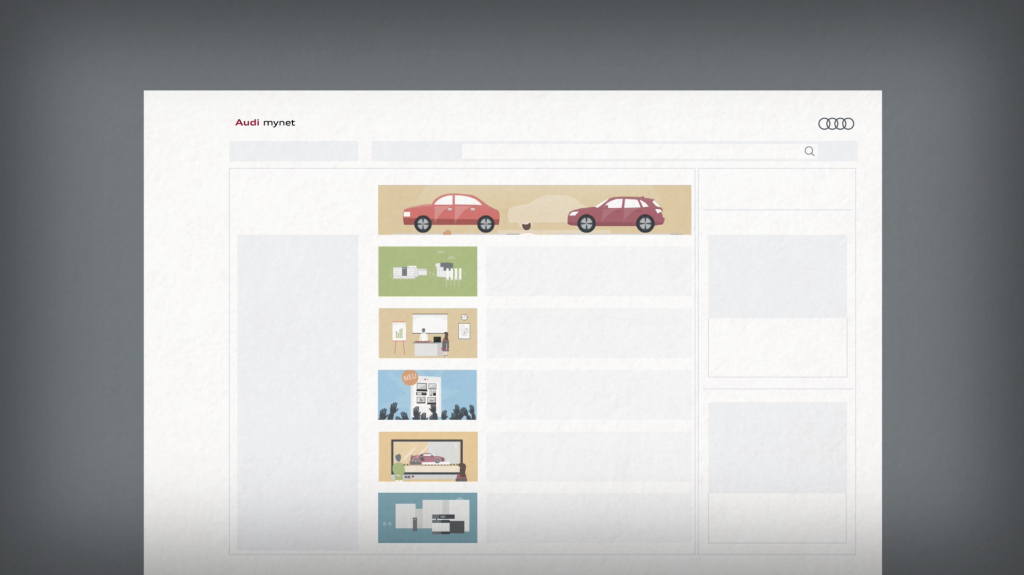The height and width of the screenshot is (575, 1024).
Task: Click the red sedan in the banner
Action: (x=451, y=212)
